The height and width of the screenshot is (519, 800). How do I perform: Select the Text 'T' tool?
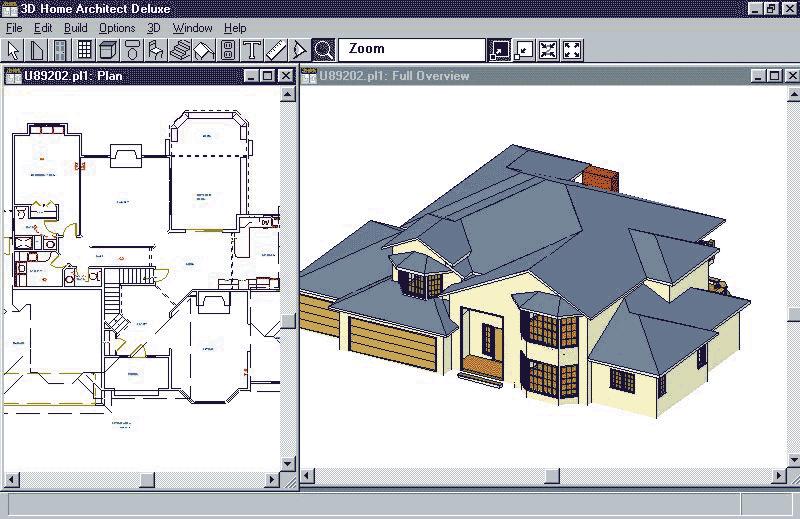click(252, 49)
